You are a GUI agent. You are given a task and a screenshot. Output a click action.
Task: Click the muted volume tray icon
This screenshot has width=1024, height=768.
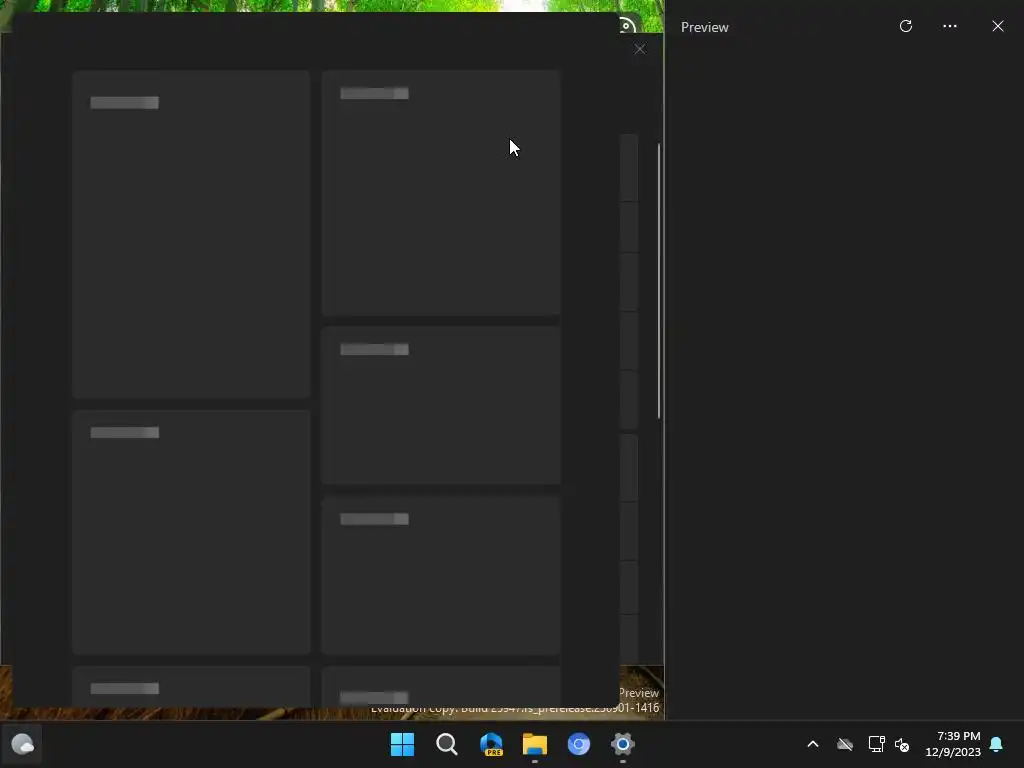tap(903, 744)
